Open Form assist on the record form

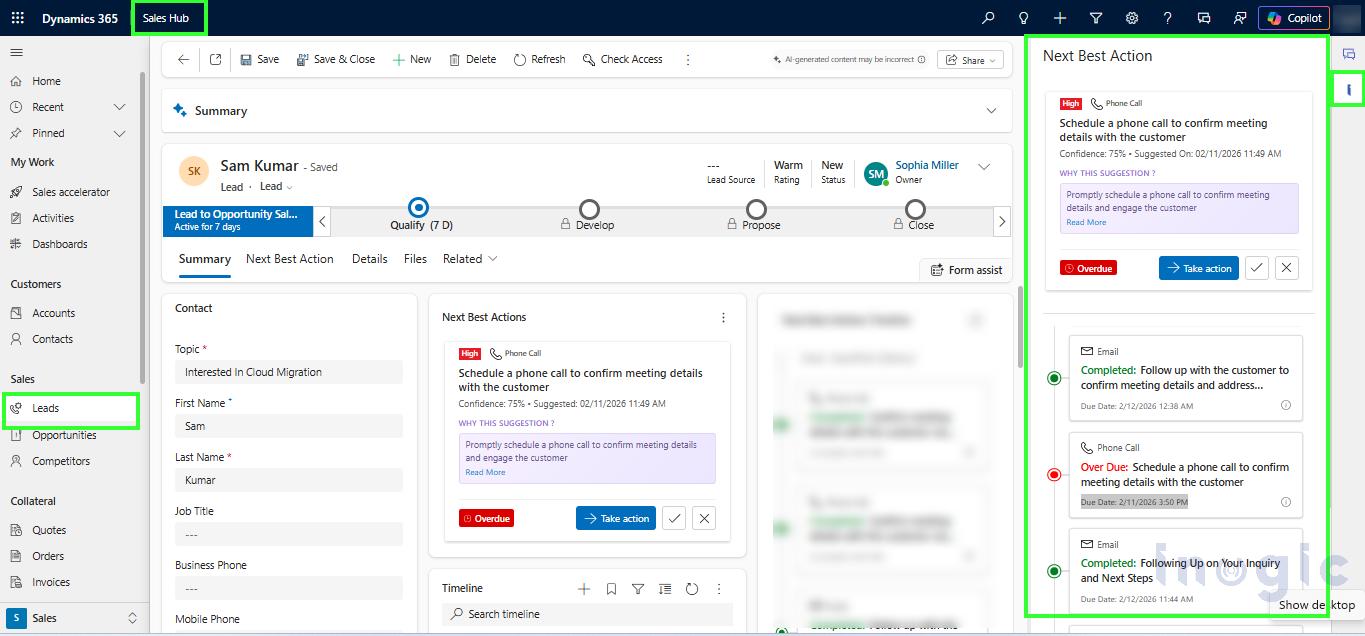pyautogui.click(x=964, y=269)
